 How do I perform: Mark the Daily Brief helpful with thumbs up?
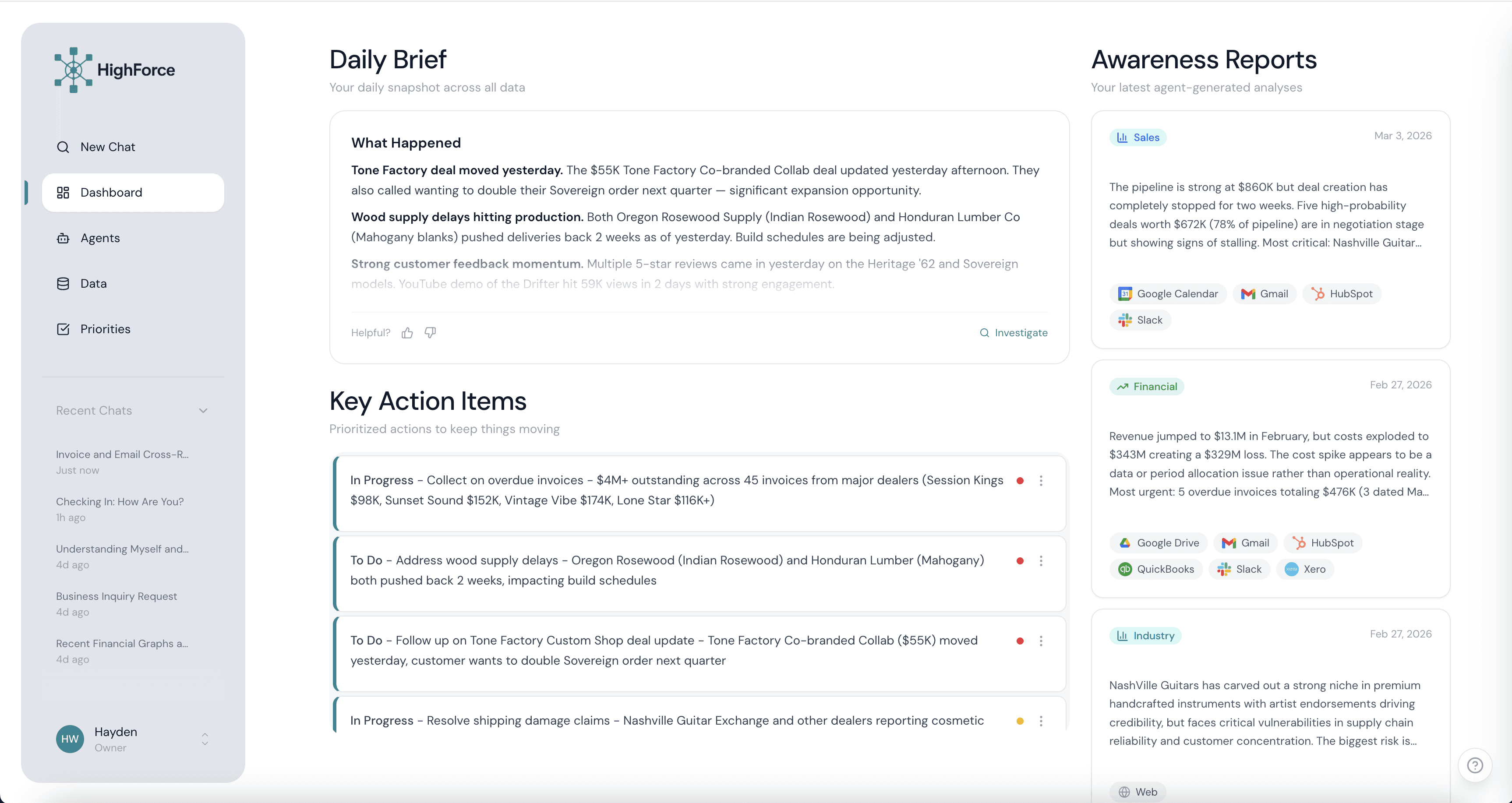(x=407, y=333)
